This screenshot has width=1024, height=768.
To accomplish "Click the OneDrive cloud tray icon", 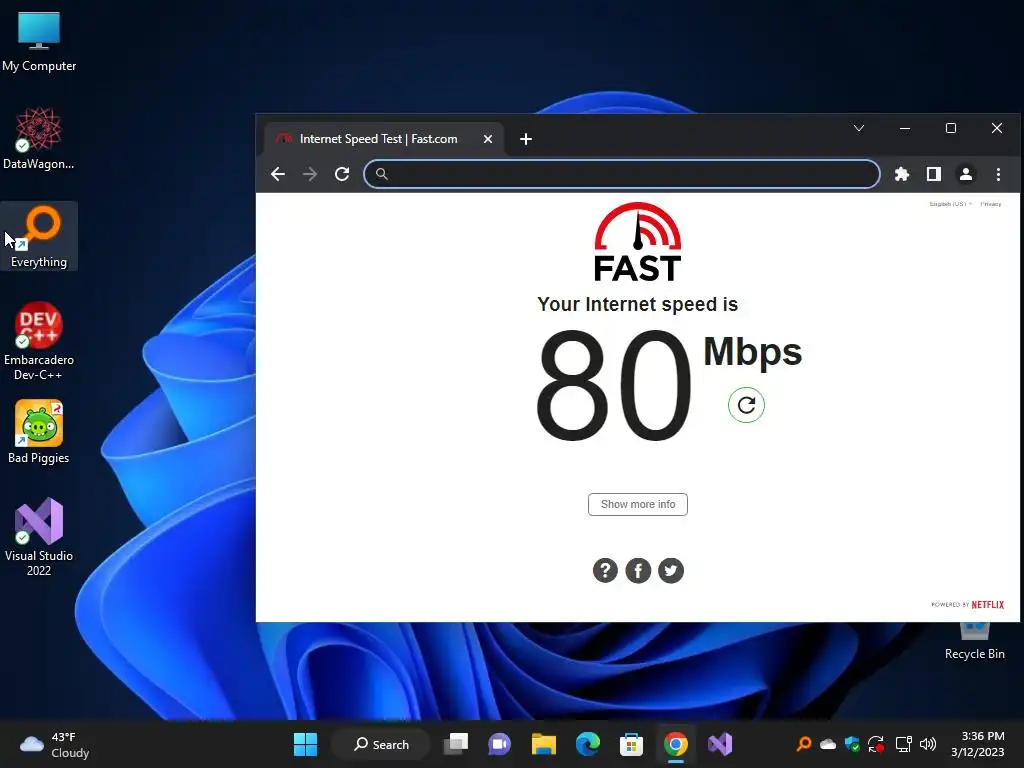I will (x=827, y=744).
